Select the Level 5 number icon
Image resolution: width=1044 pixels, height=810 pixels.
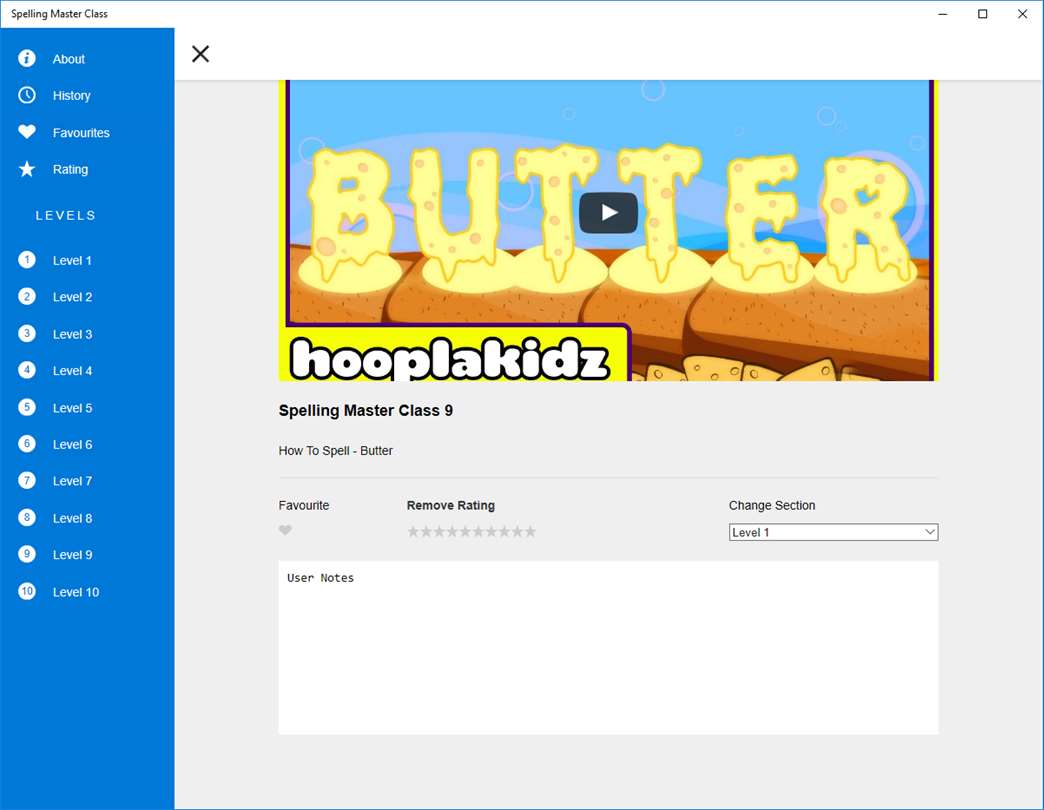[x=27, y=407]
